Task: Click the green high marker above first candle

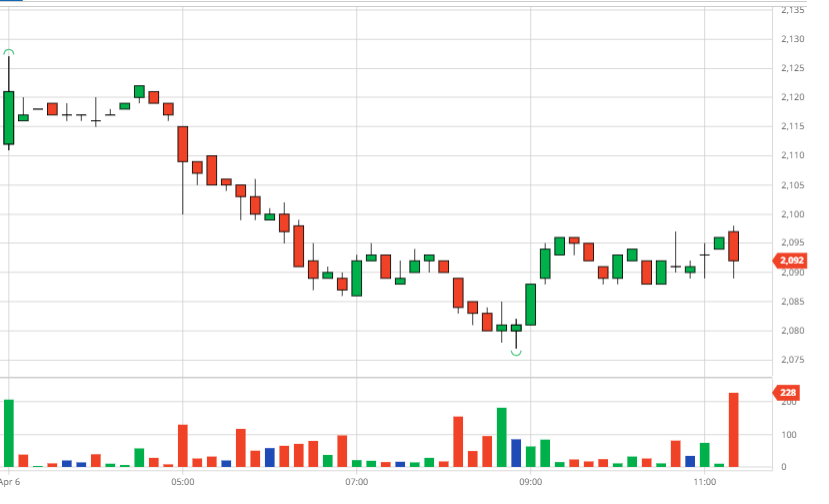Action: click(x=8, y=52)
